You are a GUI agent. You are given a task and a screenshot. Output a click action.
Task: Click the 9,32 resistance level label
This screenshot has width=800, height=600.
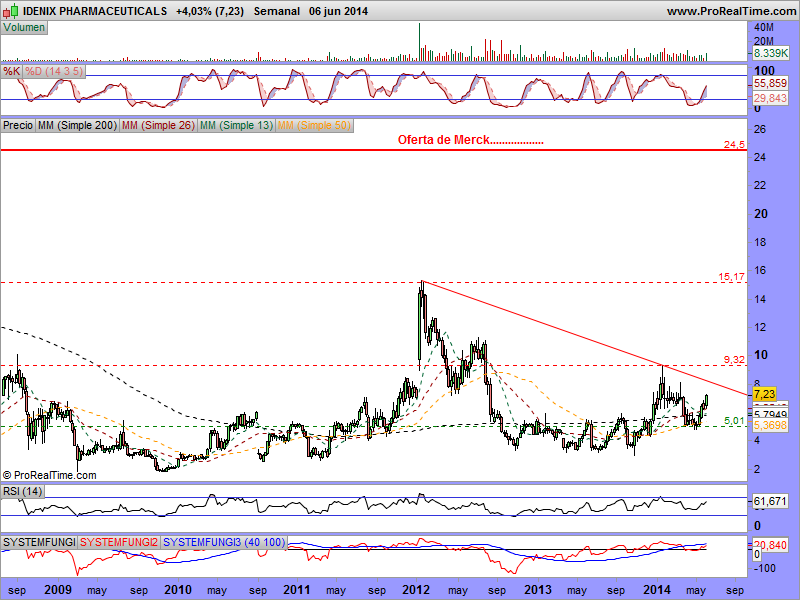pyautogui.click(x=734, y=360)
